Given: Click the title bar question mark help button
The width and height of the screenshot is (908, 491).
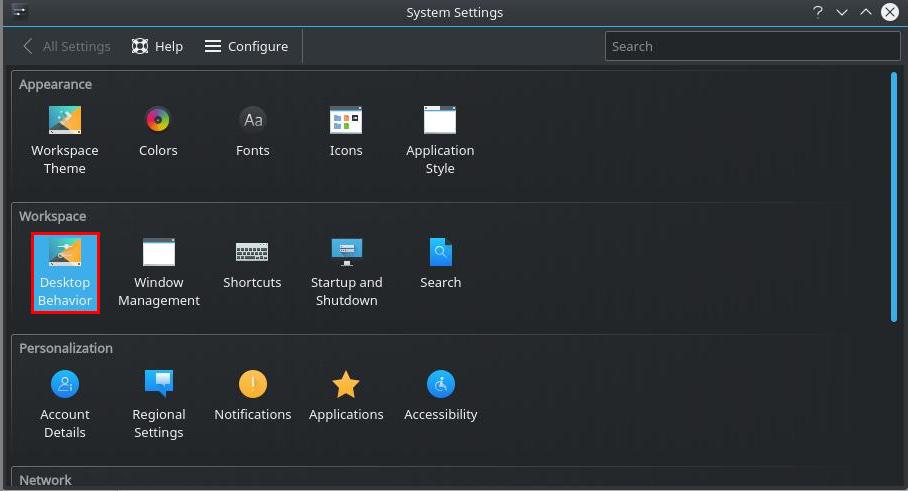Looking at the screenshot, I should (818, 12).
